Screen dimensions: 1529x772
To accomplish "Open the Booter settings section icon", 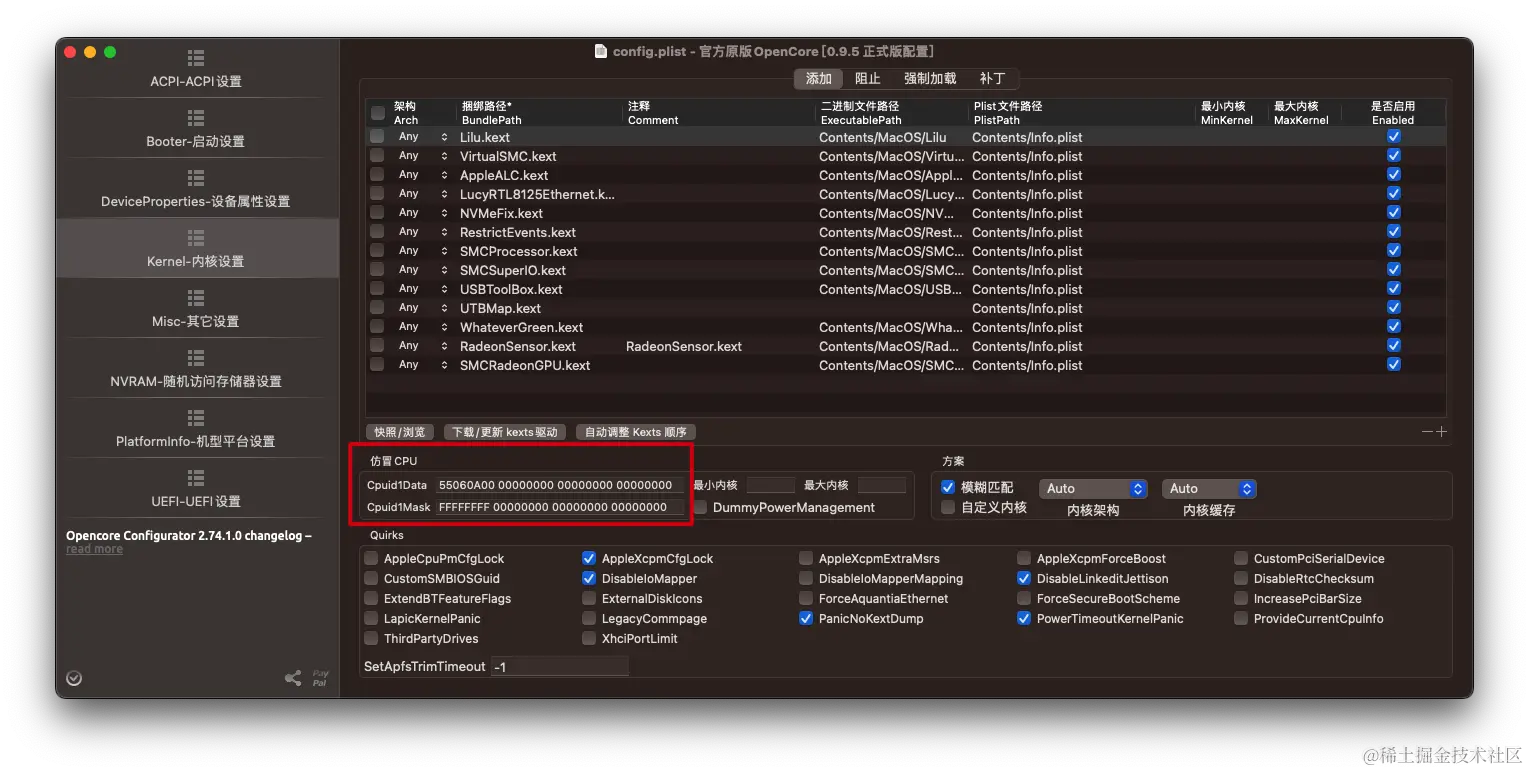I will (196, 118).
